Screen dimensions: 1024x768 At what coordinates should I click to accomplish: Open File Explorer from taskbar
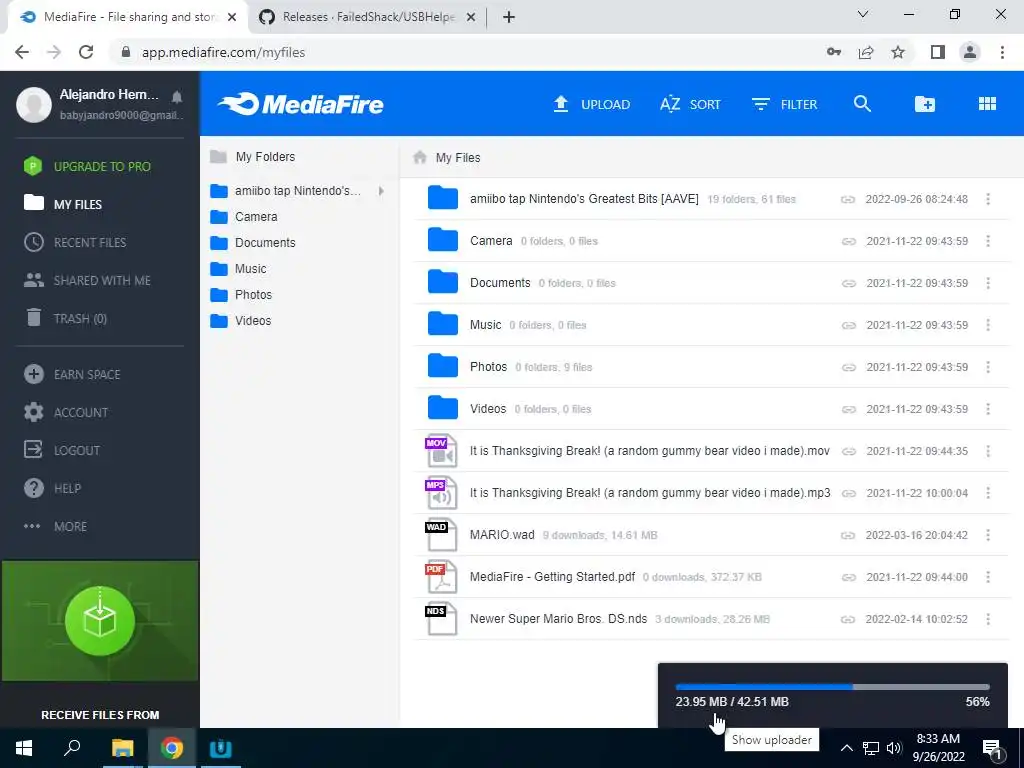[122, 748]
